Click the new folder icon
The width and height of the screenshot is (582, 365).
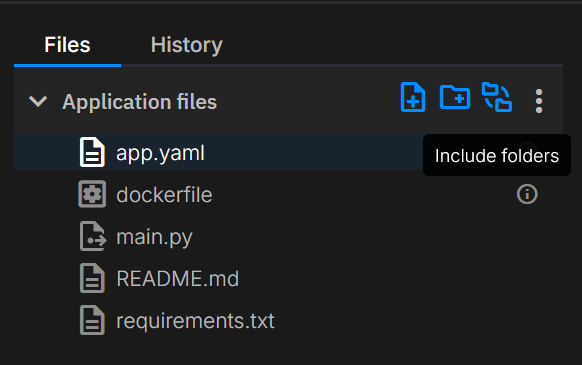[455, 97]
